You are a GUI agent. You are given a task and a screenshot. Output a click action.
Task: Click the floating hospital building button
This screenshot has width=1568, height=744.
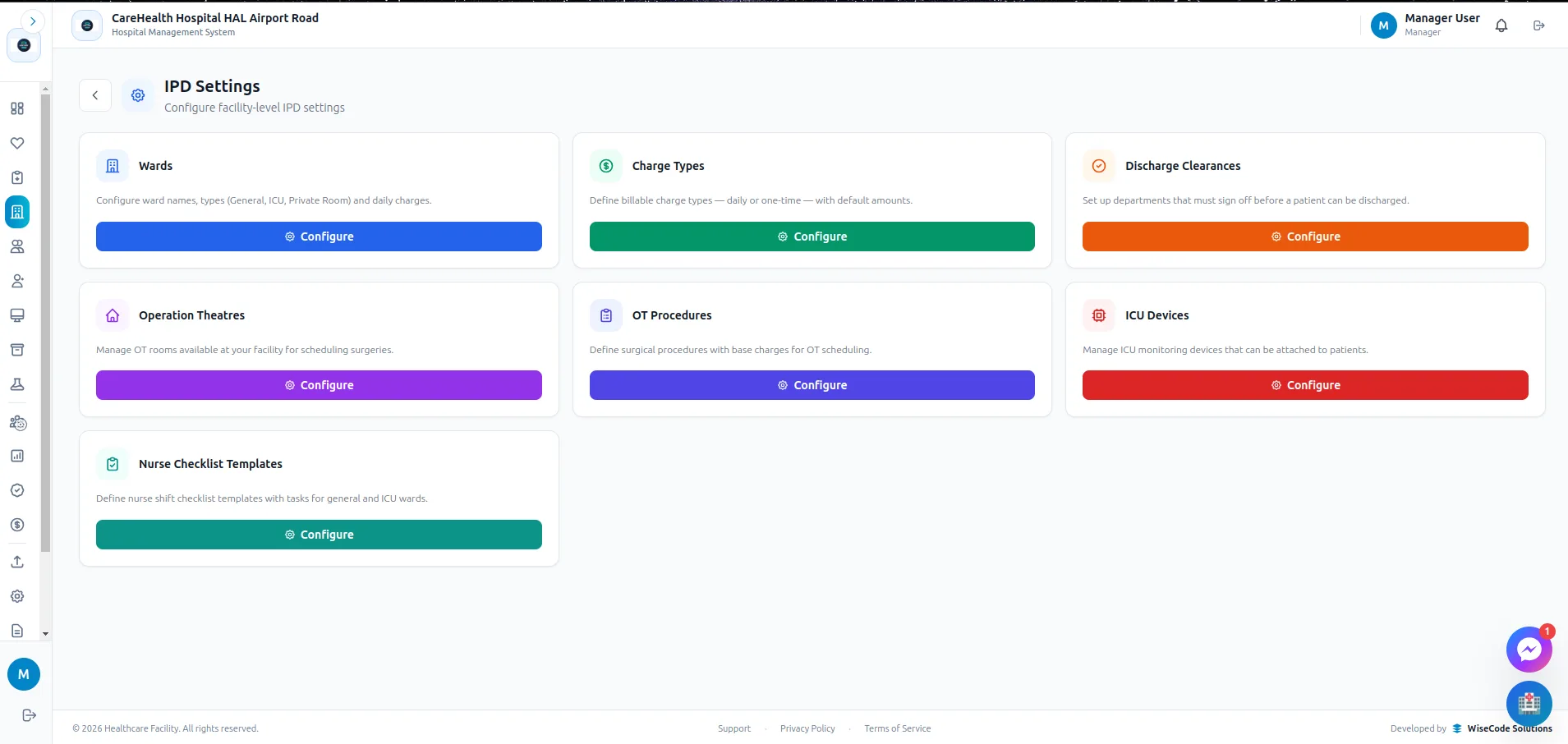pyautogui.click(x=1529, y=704)
